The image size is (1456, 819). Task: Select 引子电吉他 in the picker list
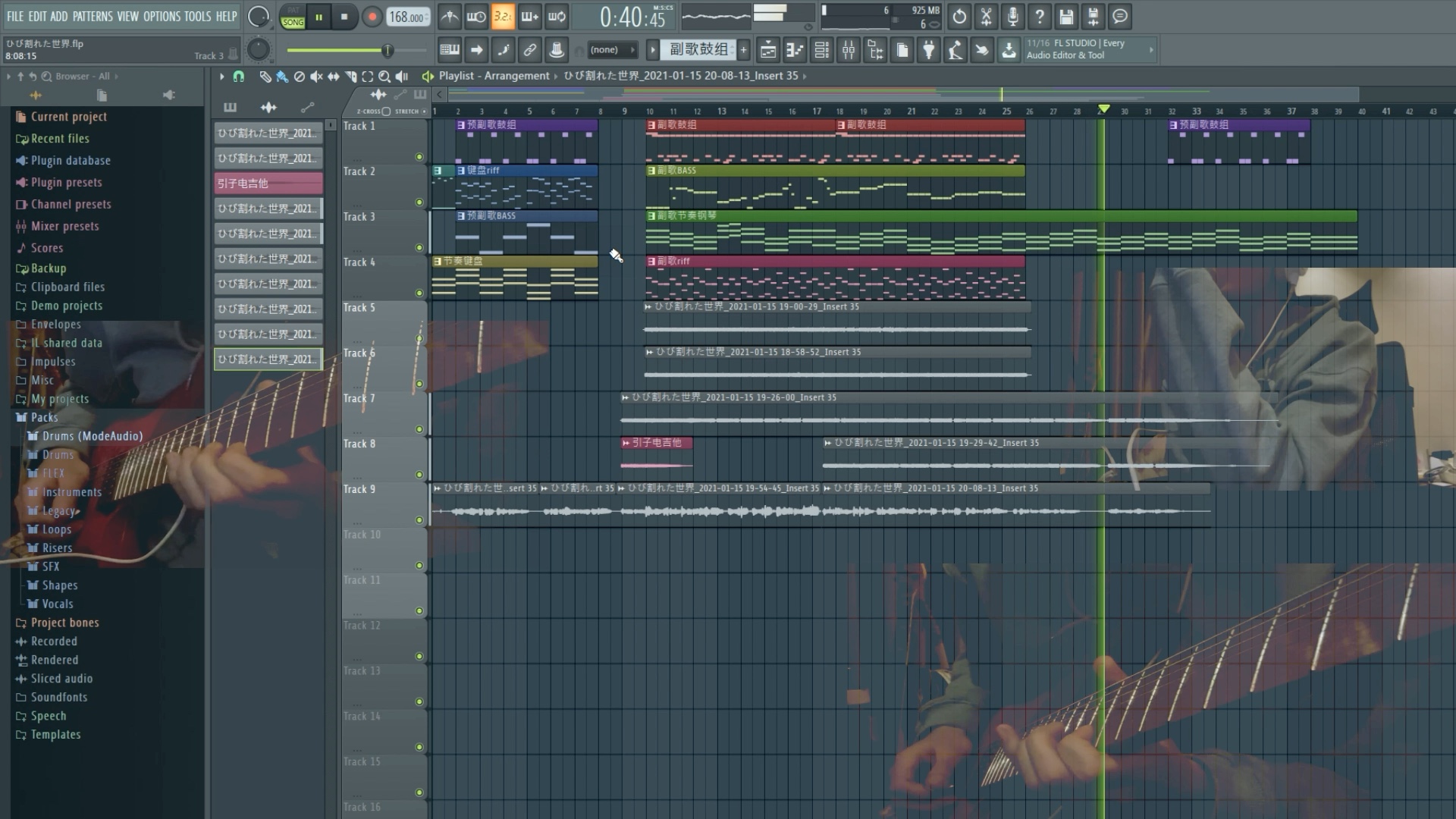tap(268, 183)
